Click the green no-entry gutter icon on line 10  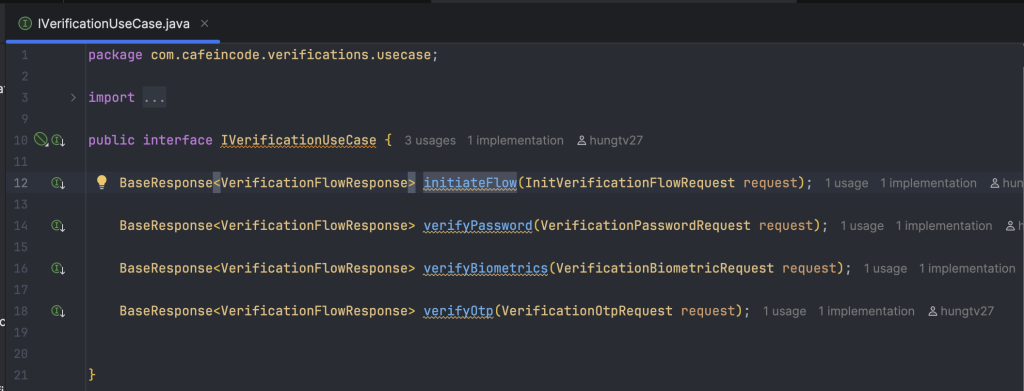coord(40,139)
